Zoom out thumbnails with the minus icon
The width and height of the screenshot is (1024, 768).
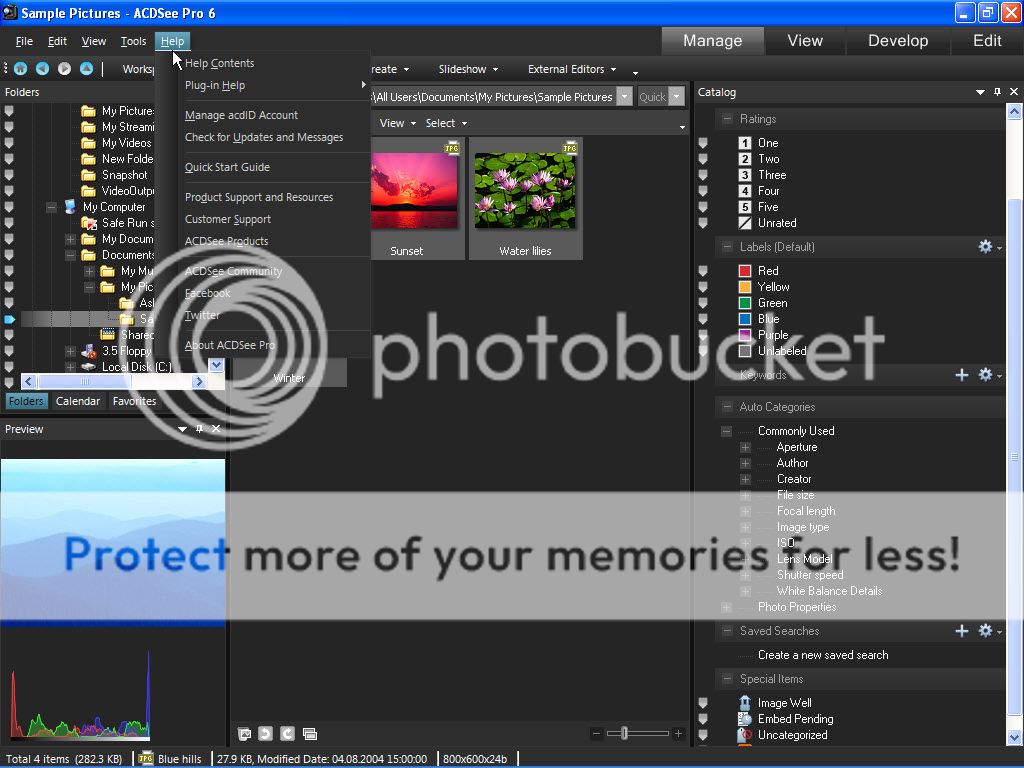click(x=596, y=733)
